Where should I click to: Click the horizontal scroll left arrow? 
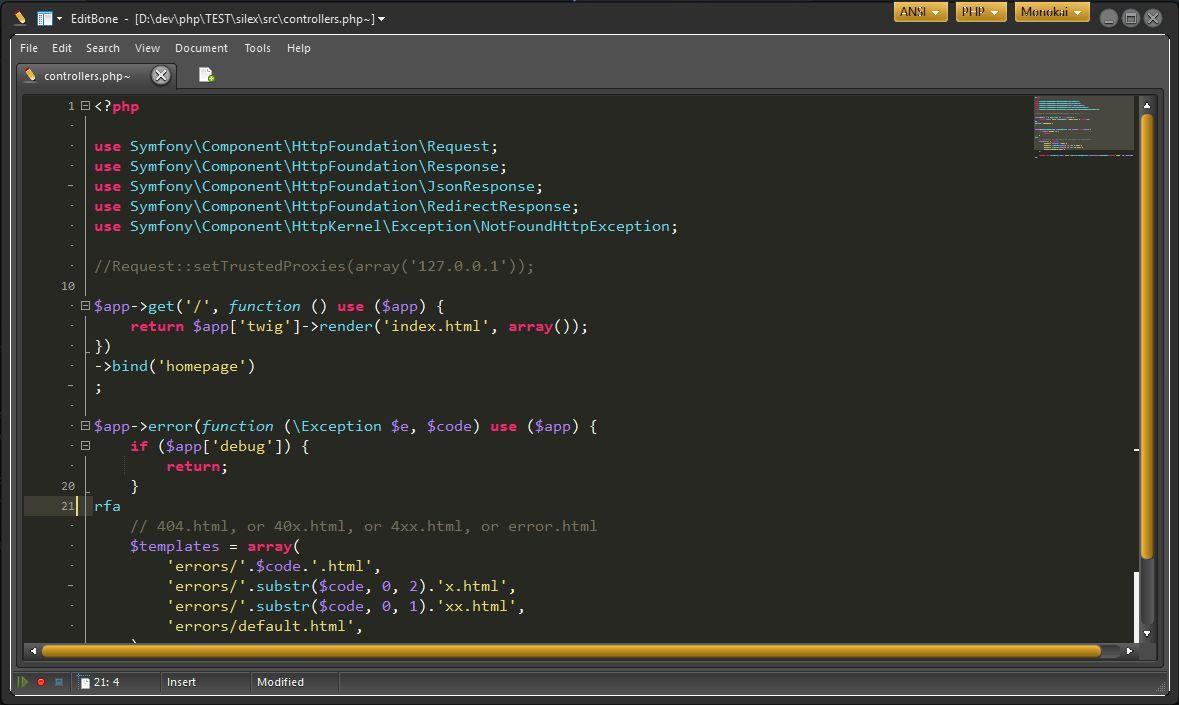pos(32,651)
